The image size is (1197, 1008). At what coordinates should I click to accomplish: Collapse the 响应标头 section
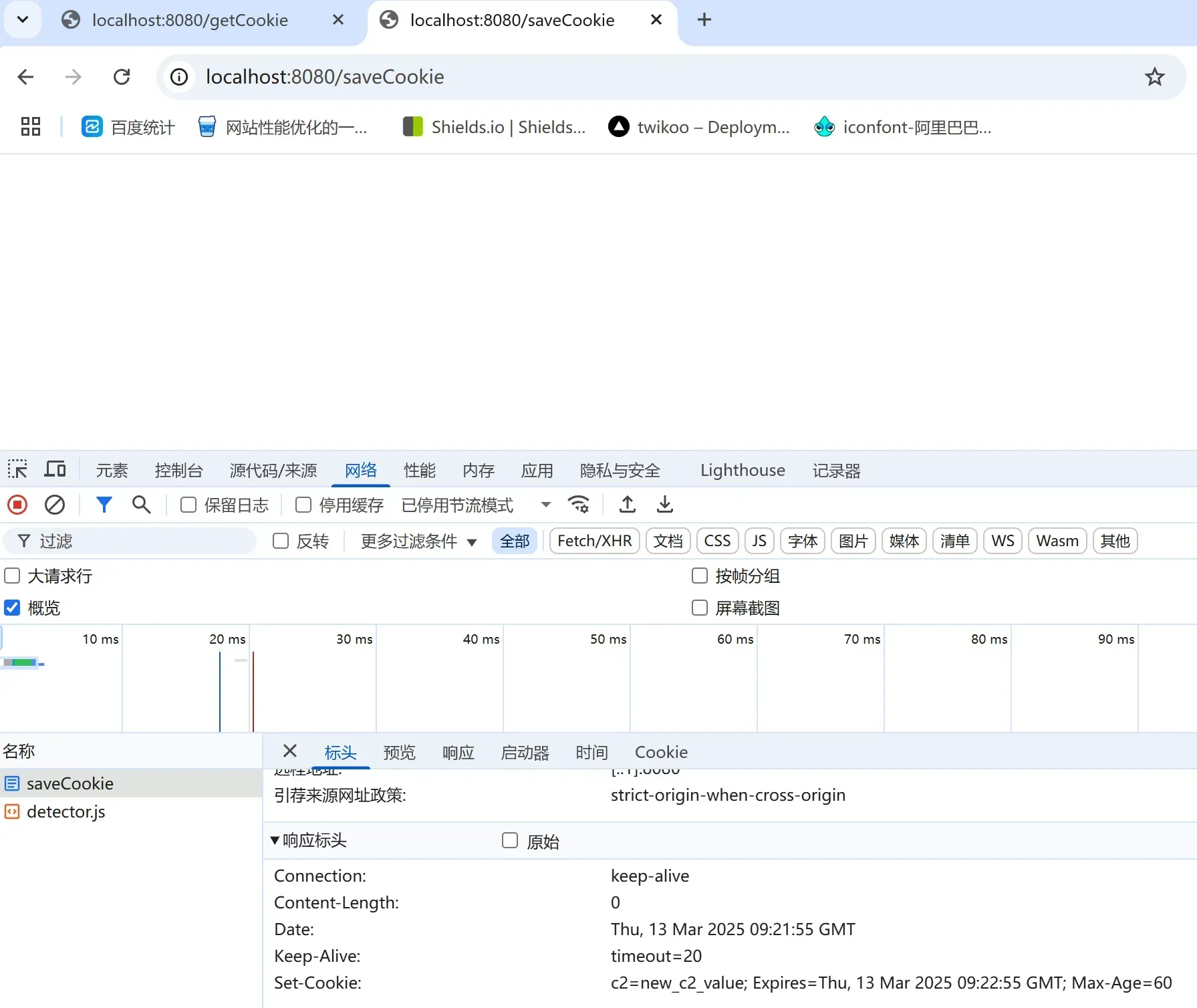pyautogui.click(x=275, y=841)
